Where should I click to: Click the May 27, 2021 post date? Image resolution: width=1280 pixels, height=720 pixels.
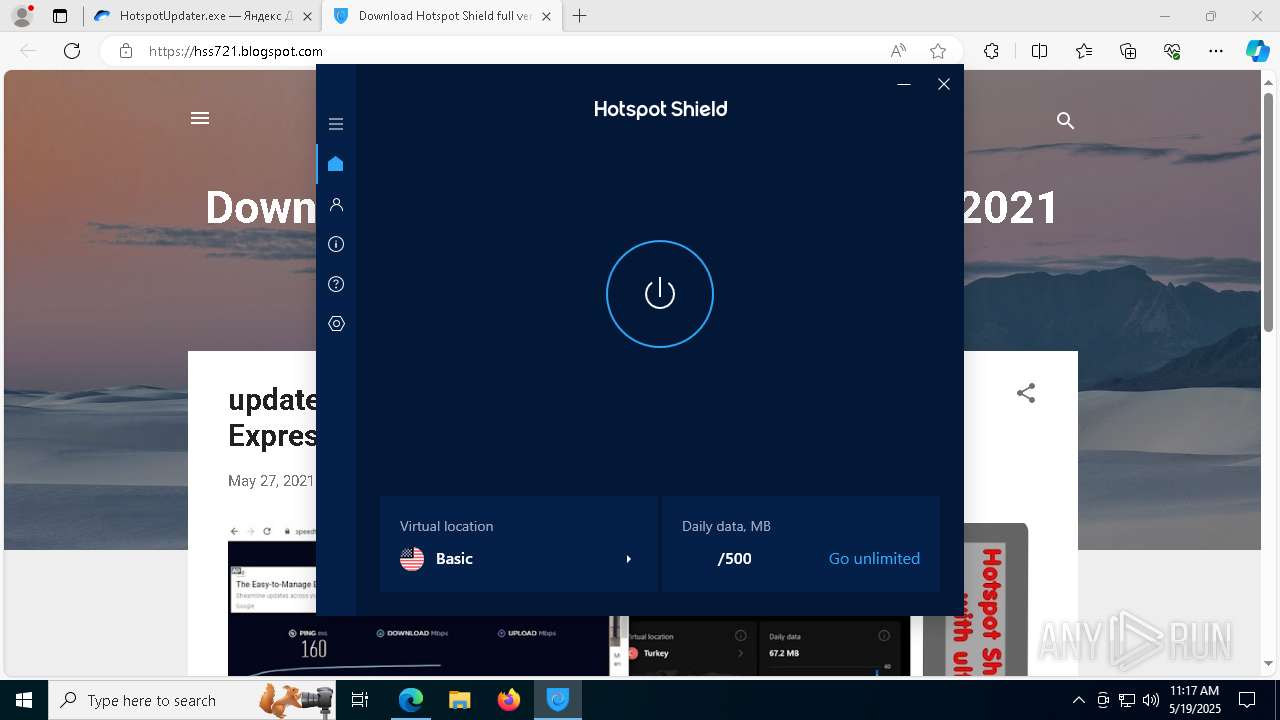click(x=271, y=481)
